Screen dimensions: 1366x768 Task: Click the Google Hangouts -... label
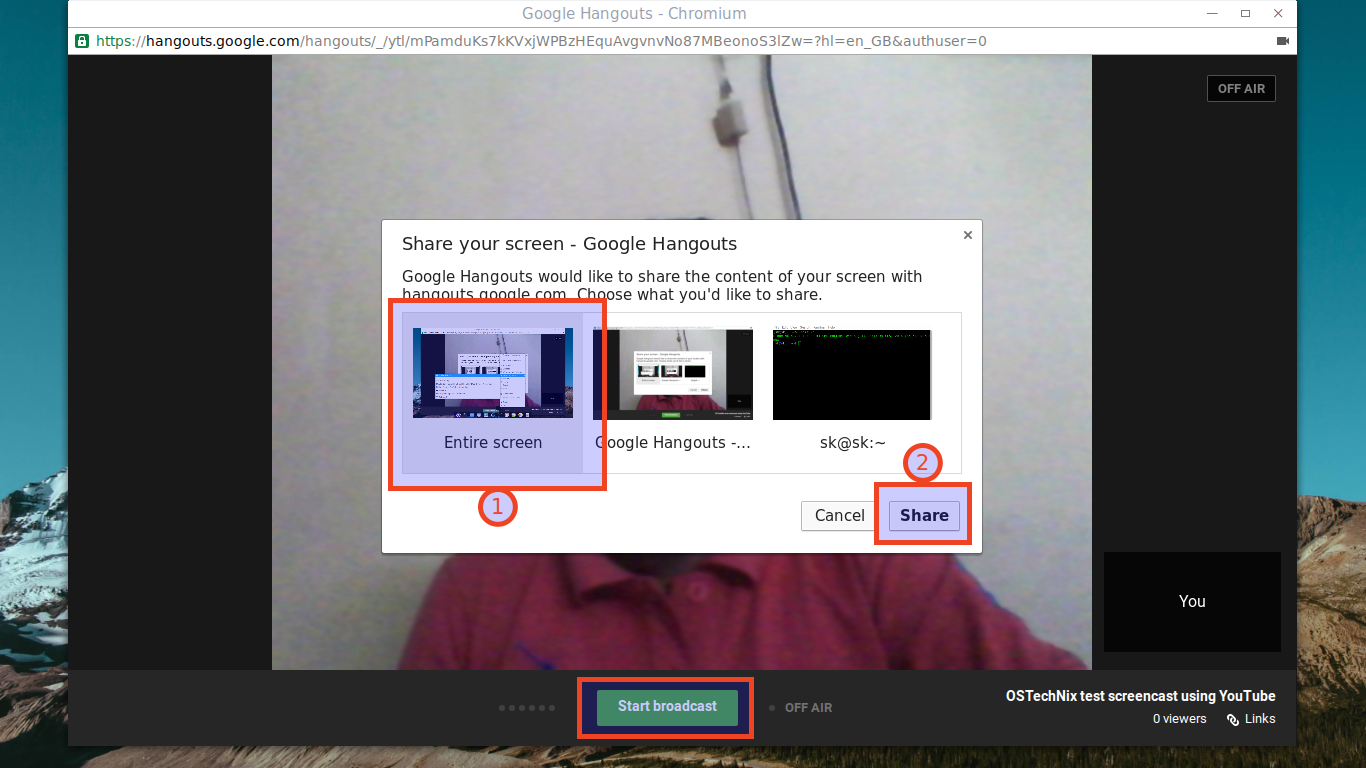coord(672,442)
